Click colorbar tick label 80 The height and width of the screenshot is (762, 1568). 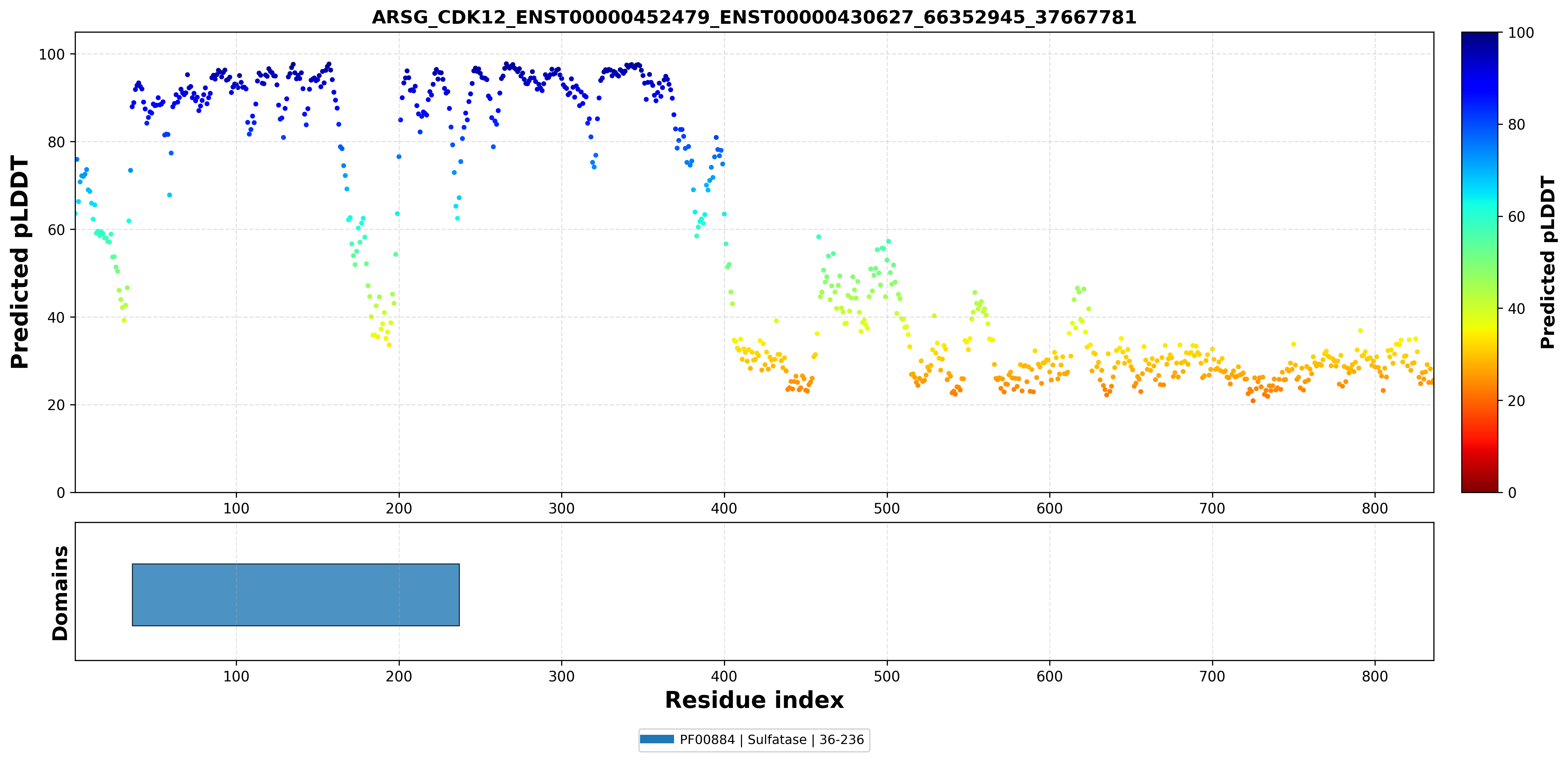(x=1516, y=125)
